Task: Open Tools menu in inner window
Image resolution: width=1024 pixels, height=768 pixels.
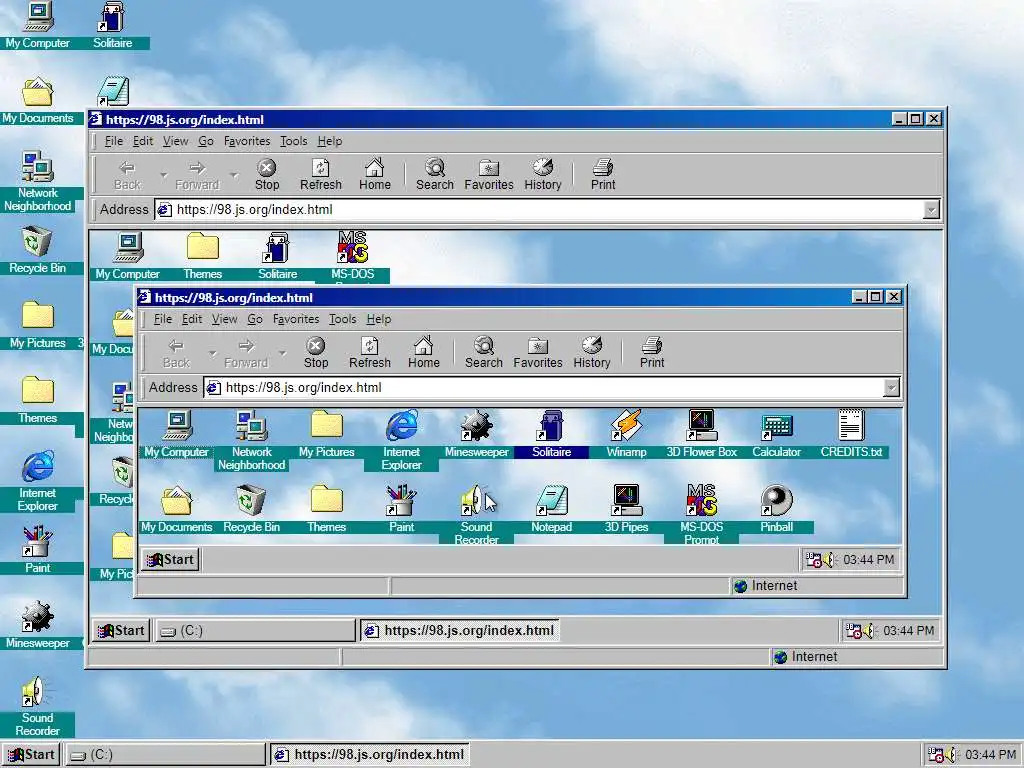Action: point(342,319)
